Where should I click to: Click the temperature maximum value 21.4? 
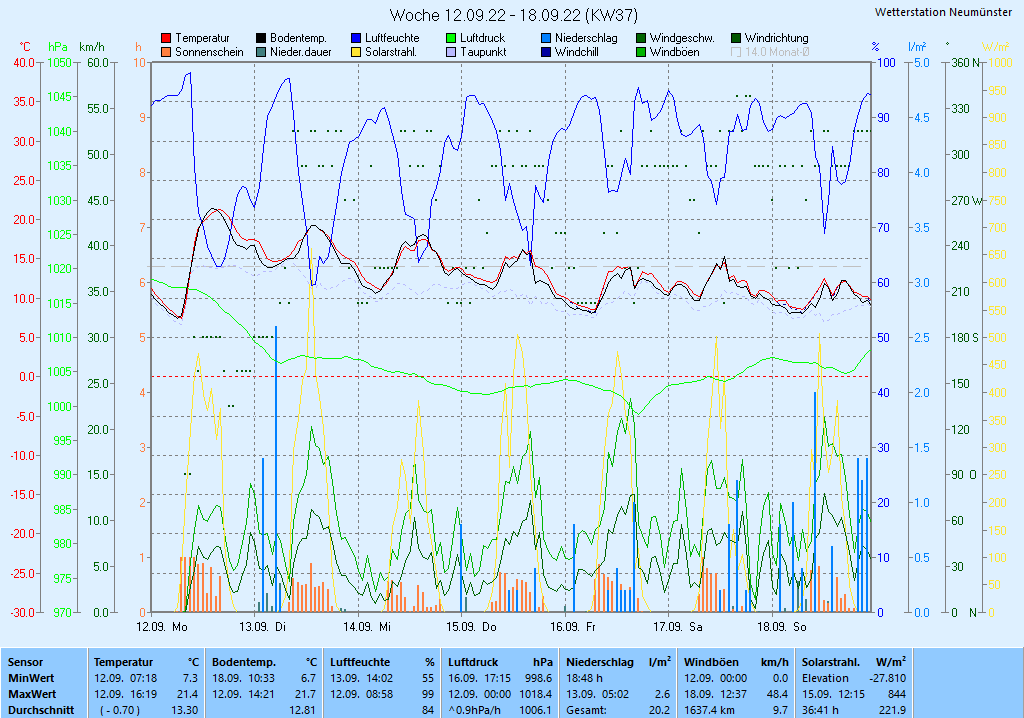pyautogui.click(x=187, y=694)
